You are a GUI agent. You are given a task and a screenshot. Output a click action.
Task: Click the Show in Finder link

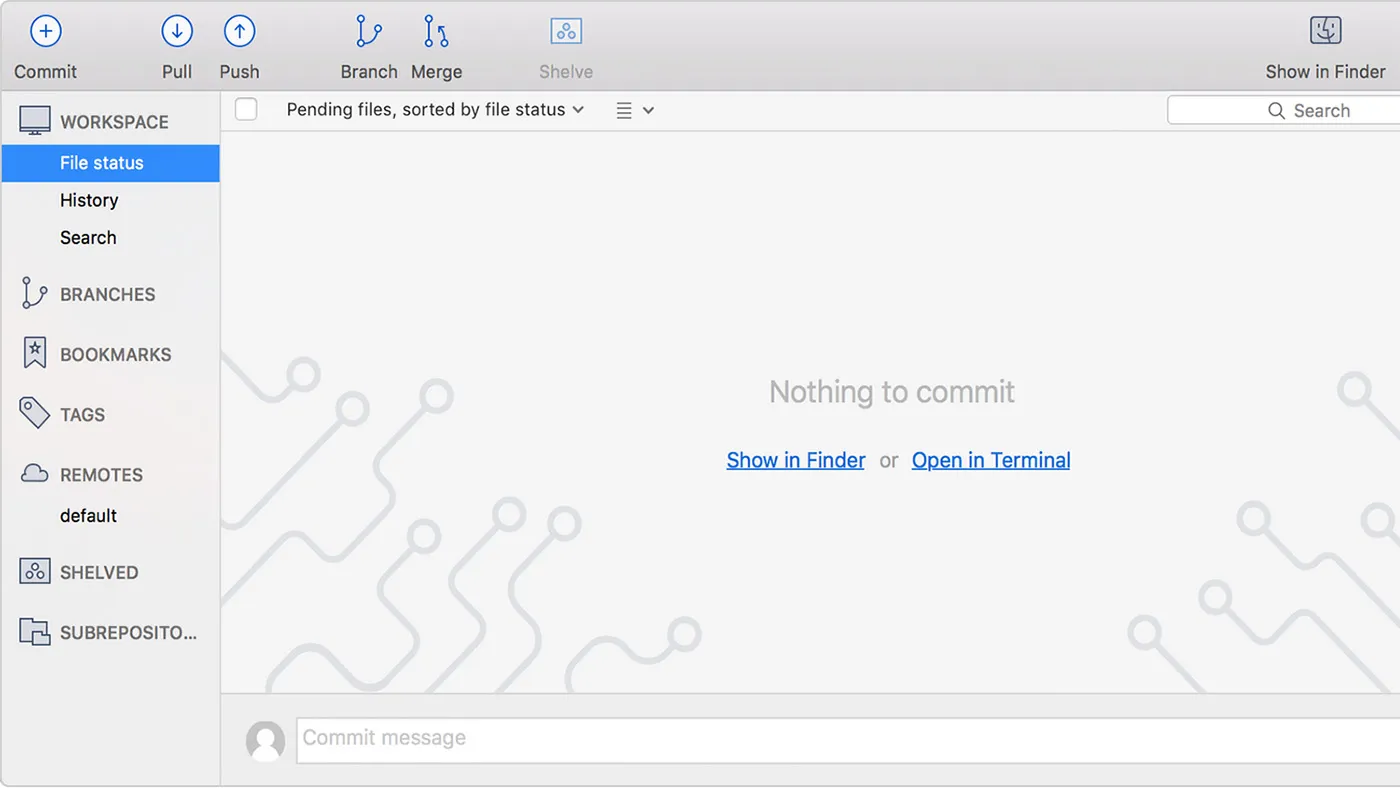[795, 461]
